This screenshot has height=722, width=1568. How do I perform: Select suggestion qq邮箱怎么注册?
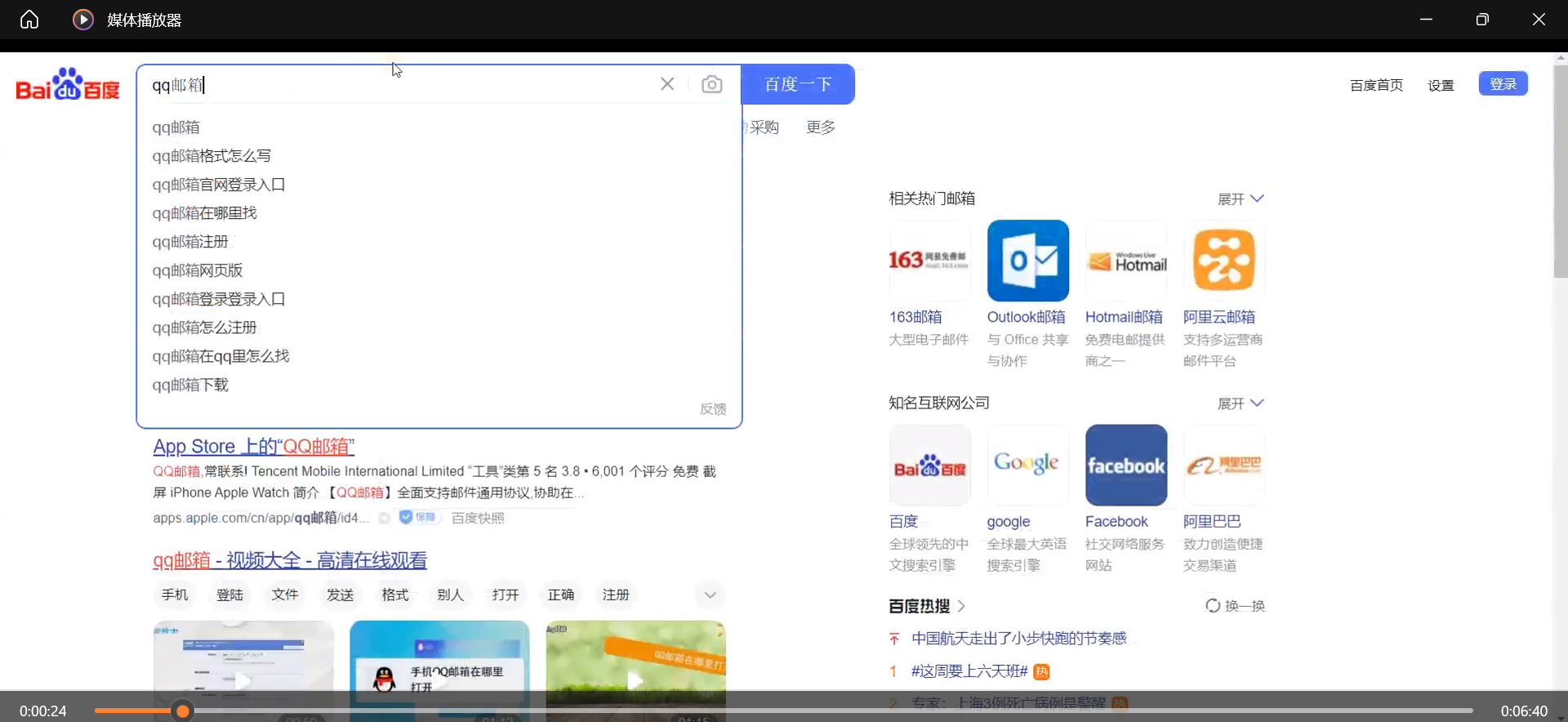204,328
